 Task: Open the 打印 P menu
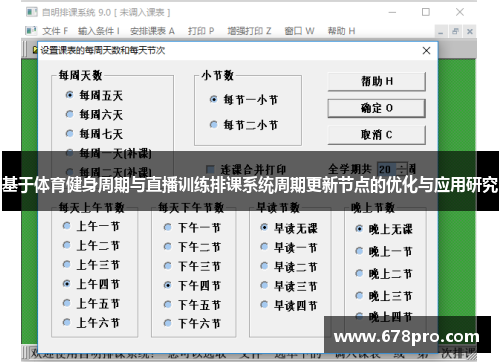tap(201, 31)
